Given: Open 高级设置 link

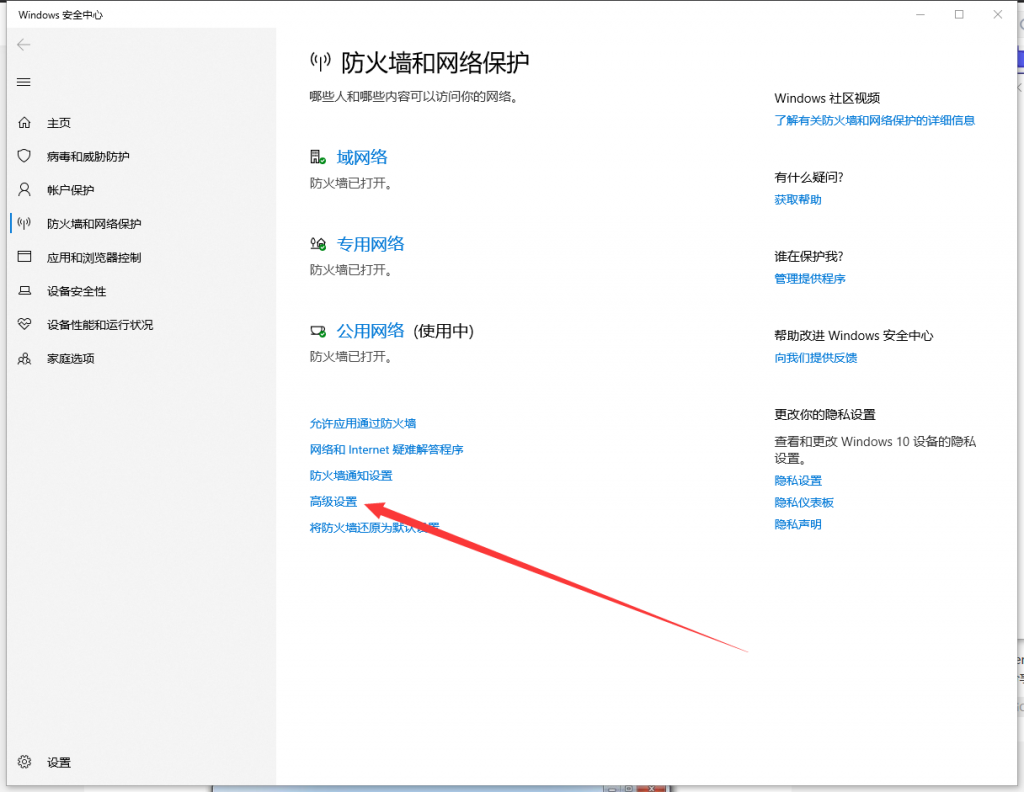Looking at the screenshot, I should 333,502.
